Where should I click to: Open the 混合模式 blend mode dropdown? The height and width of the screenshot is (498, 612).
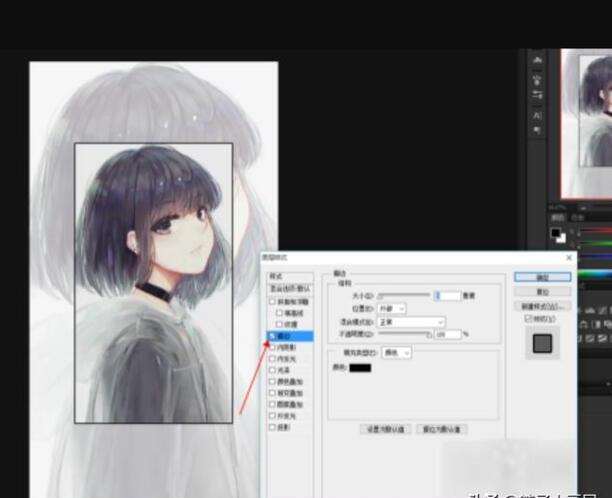(x=411, y=322)
